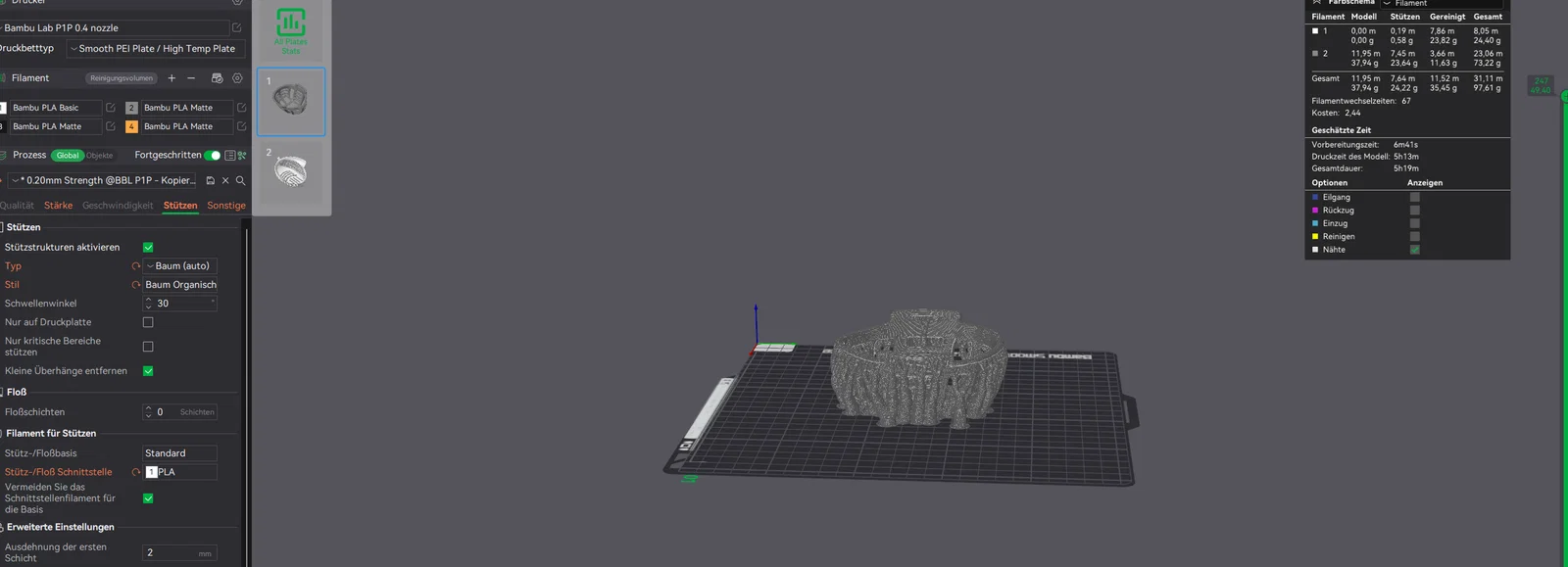Collapse the Farbschema legend panel

[1317, 3]
